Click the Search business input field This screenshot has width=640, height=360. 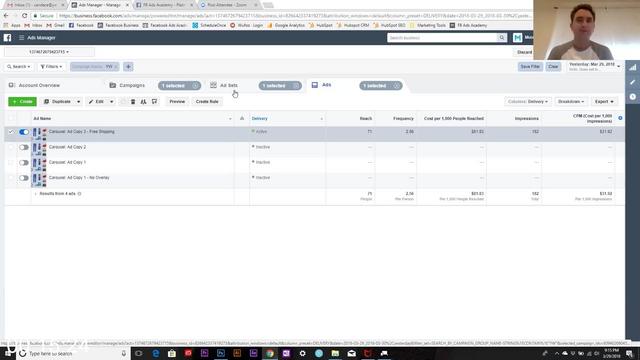click(x=442, y=38)
